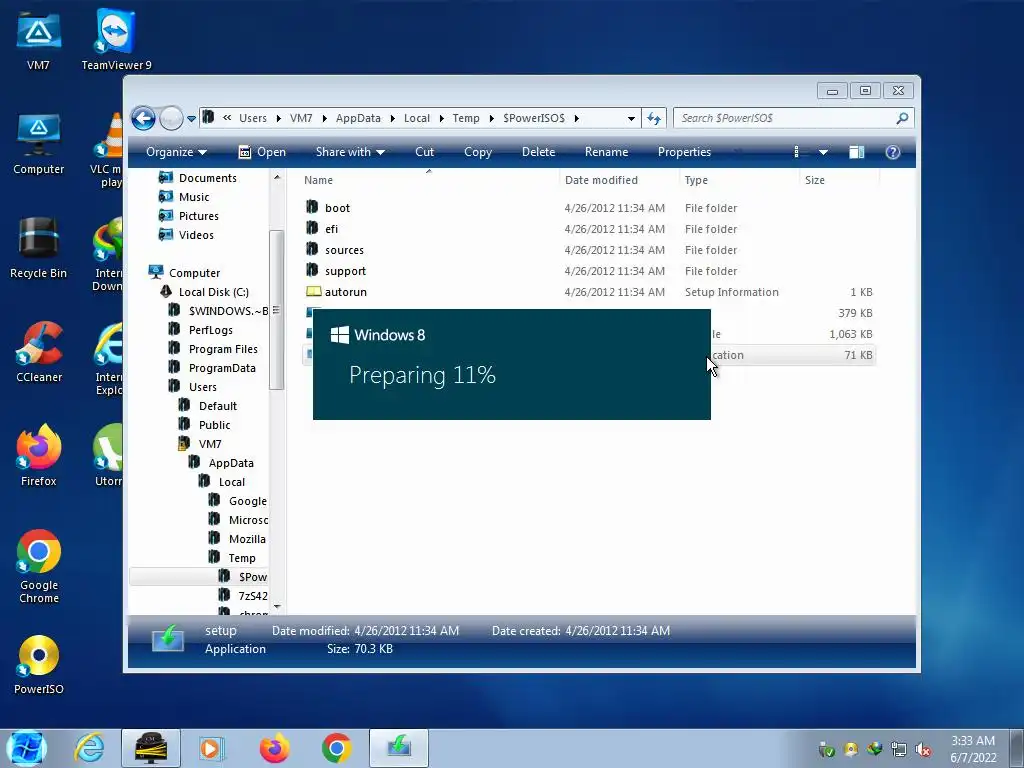Expand the arrow after Local in the address bar

[441, 118]
